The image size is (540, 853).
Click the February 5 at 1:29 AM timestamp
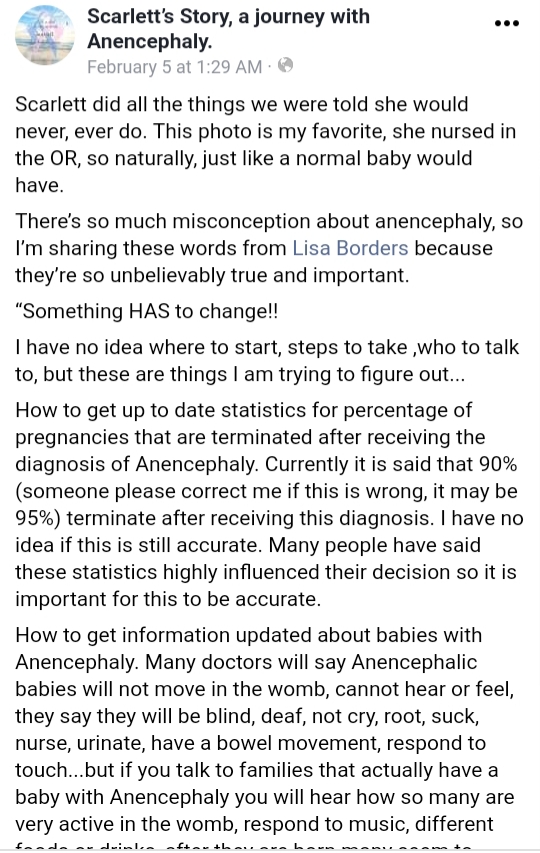pos(175,67)
